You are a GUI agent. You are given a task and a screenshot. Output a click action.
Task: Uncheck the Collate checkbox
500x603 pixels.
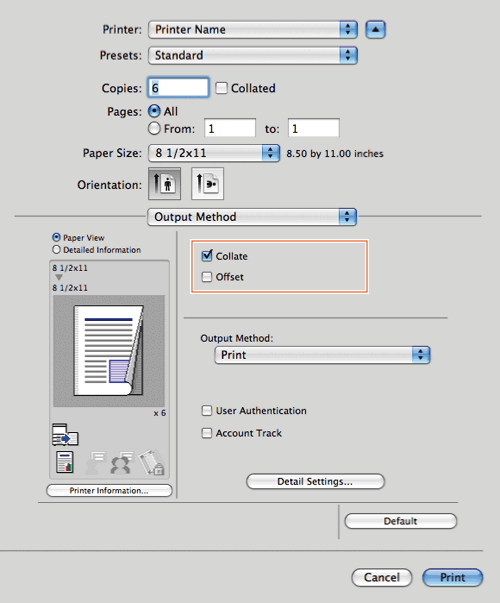point(207,256)
